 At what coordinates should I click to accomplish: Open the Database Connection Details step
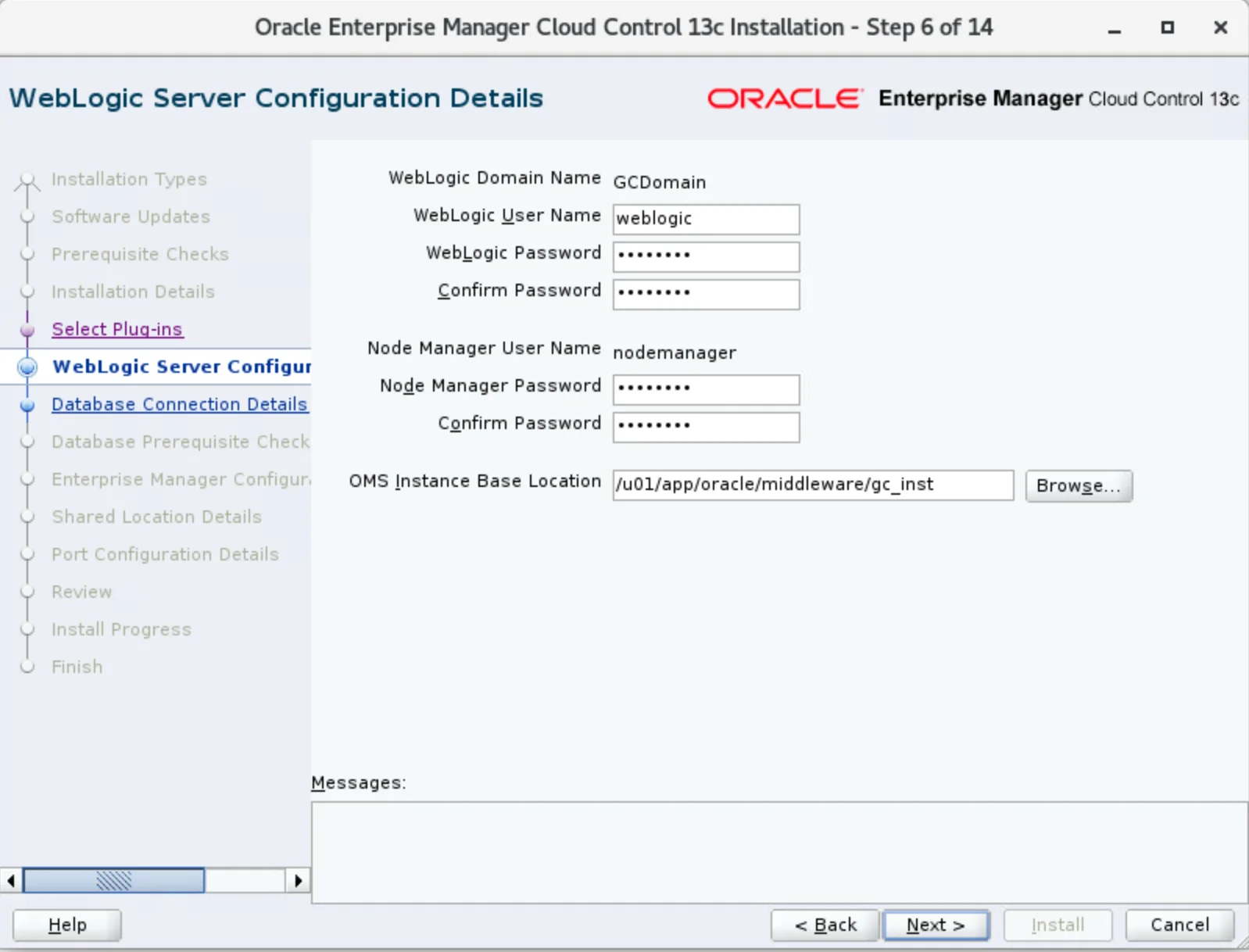click(x=179, y=404)
